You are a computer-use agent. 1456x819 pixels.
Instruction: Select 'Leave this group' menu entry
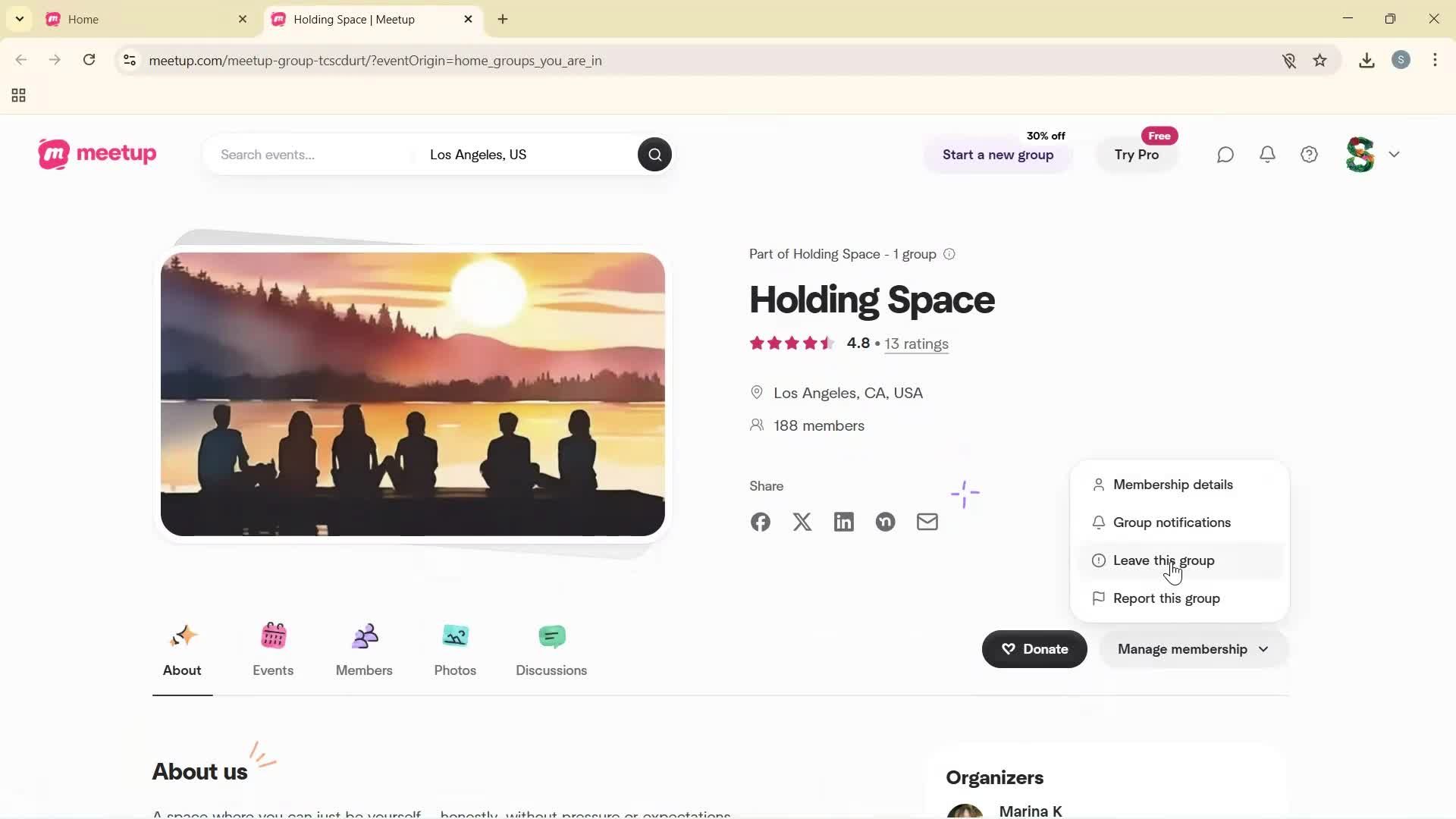click(1163, 560)
